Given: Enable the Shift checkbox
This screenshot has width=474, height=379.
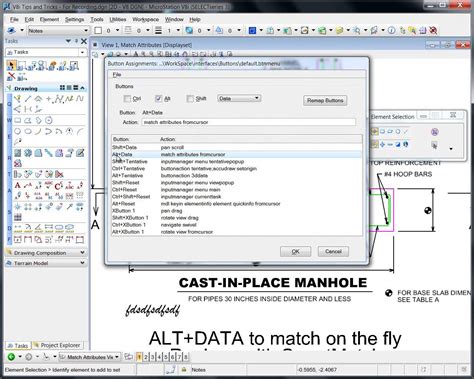Looking at the screenshot, I should [x=190, y=99].
